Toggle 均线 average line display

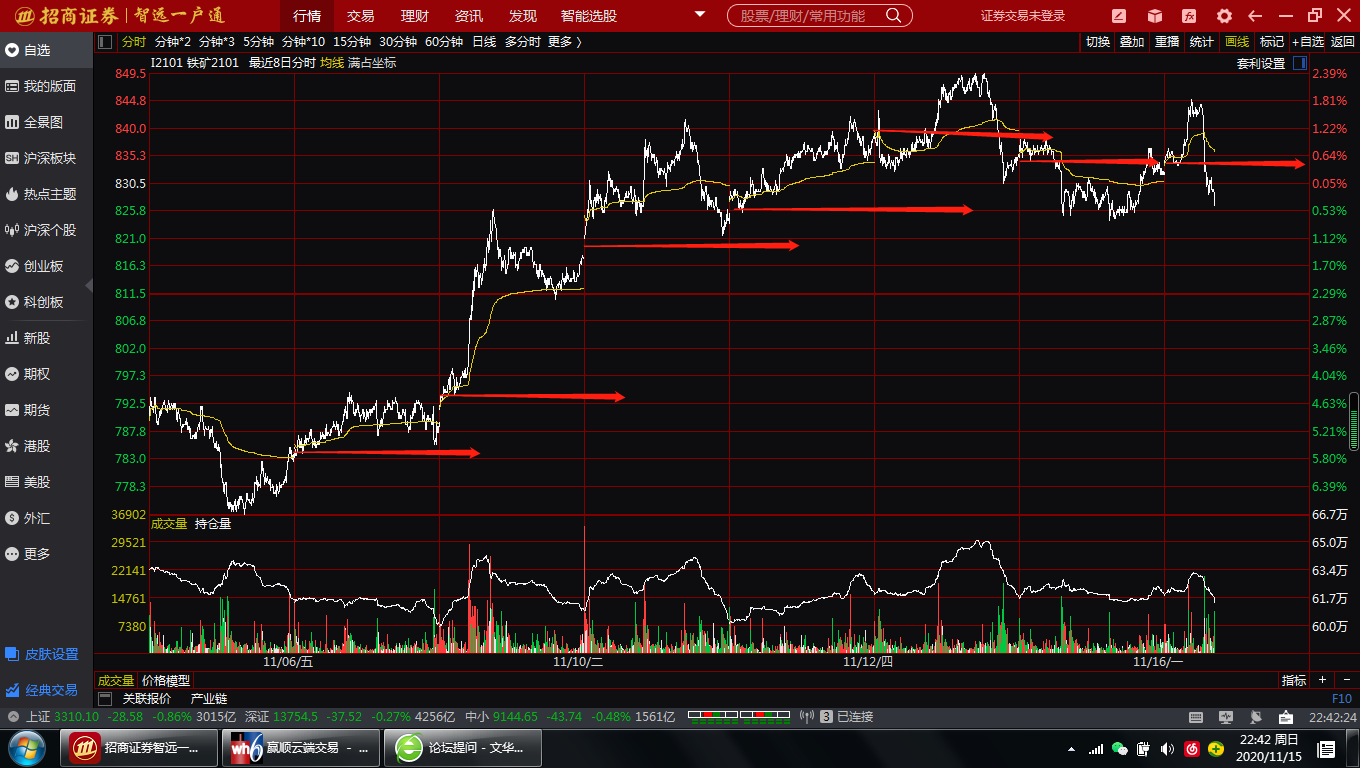pos(332,63)
